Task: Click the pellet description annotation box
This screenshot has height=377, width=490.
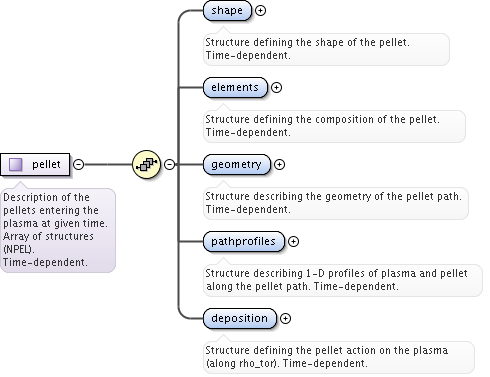Action: (58, 230)
